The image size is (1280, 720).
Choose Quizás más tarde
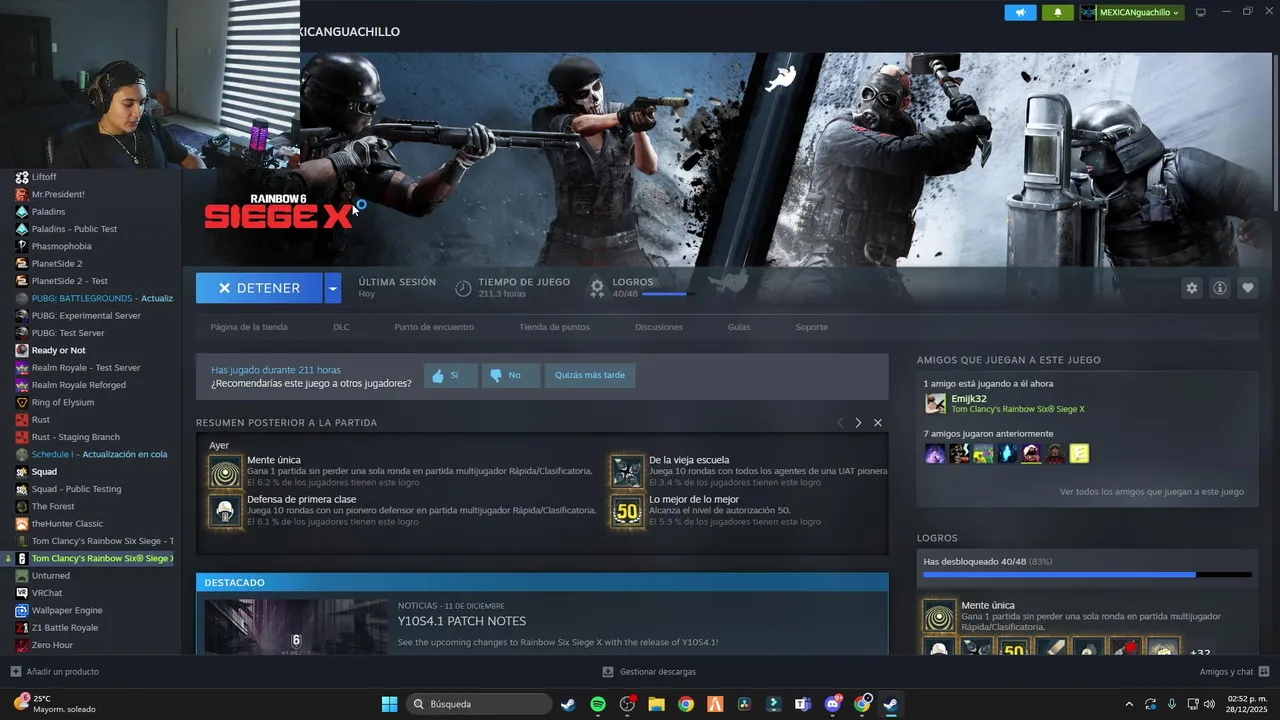590,375
